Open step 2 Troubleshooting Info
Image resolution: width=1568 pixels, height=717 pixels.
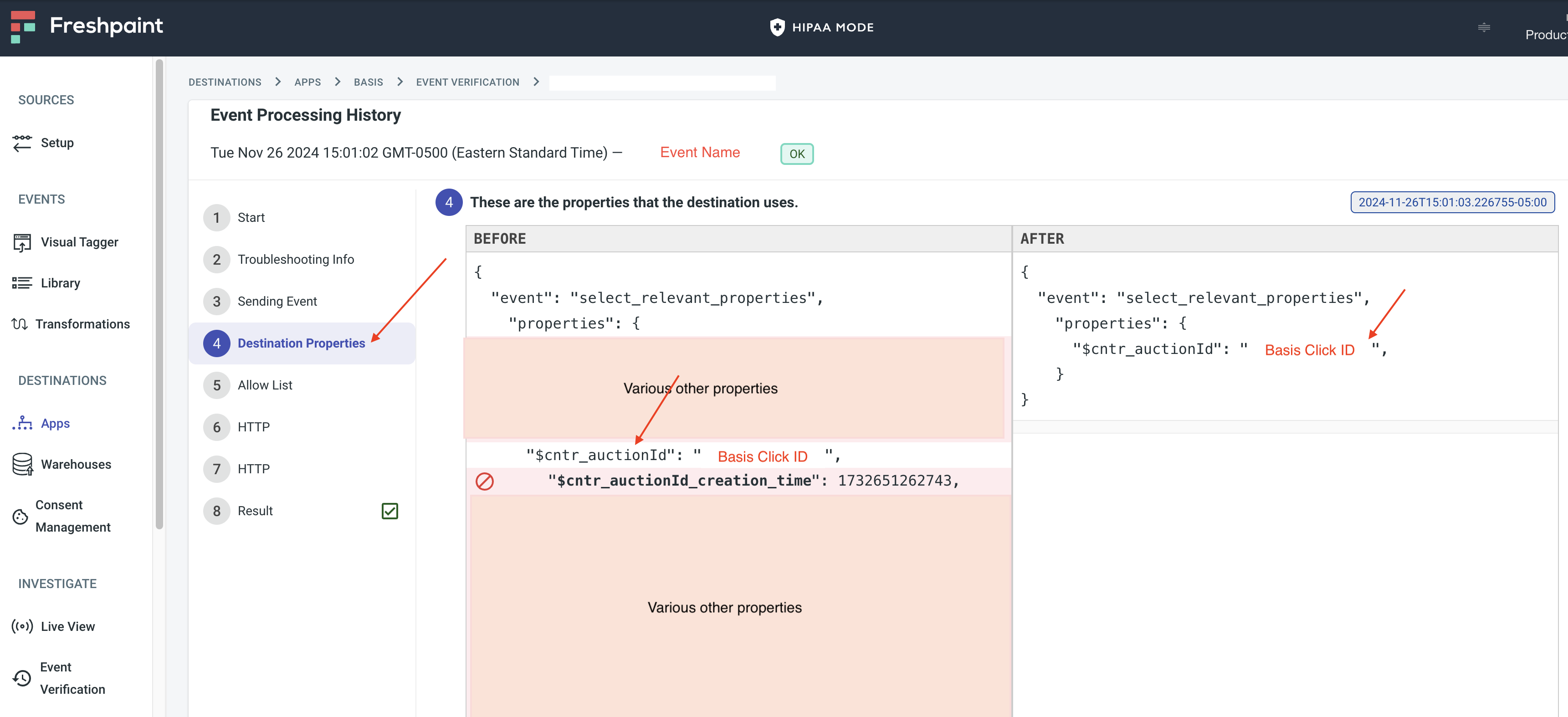point(302,260)
